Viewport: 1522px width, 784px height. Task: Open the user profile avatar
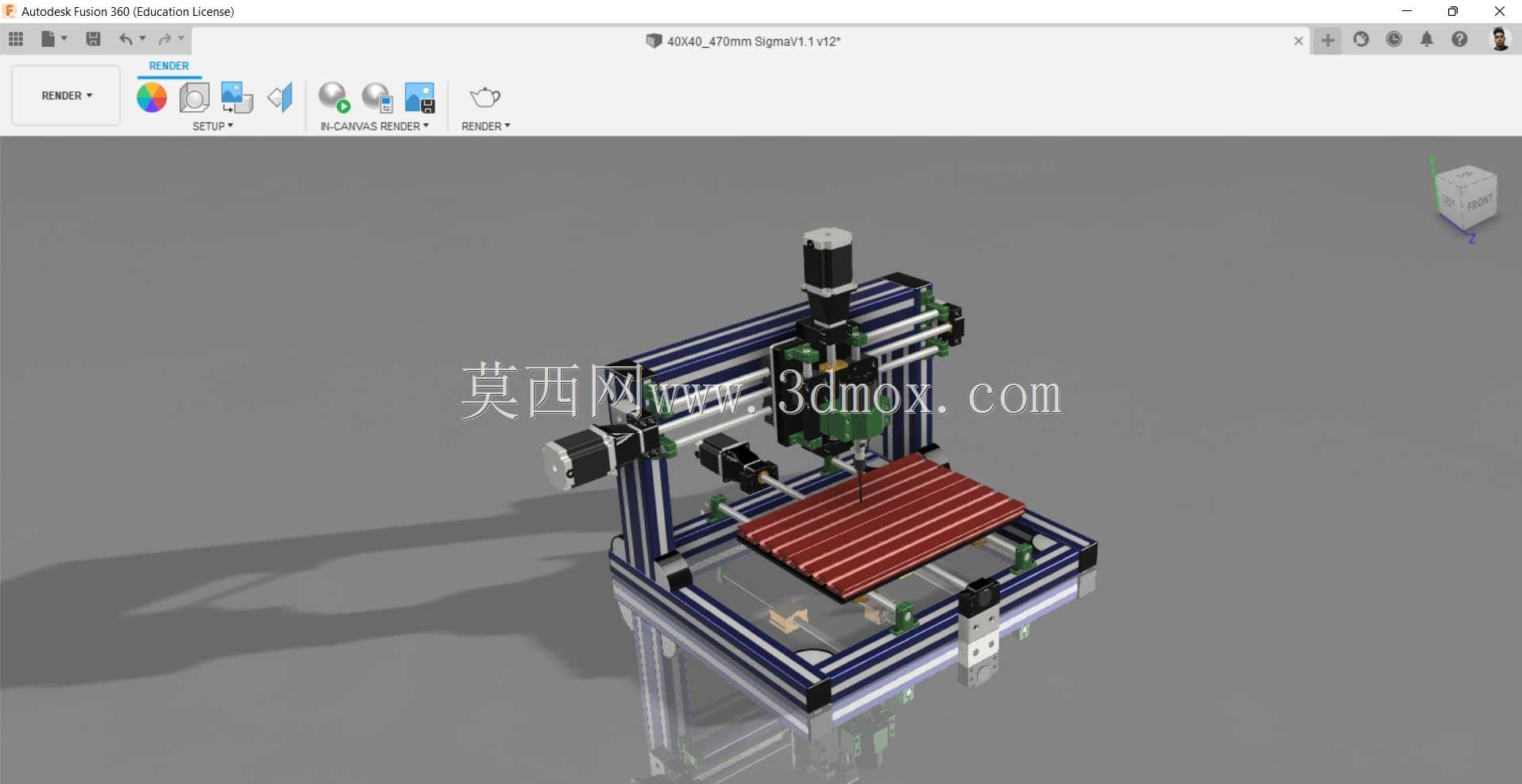(1500, 39)
